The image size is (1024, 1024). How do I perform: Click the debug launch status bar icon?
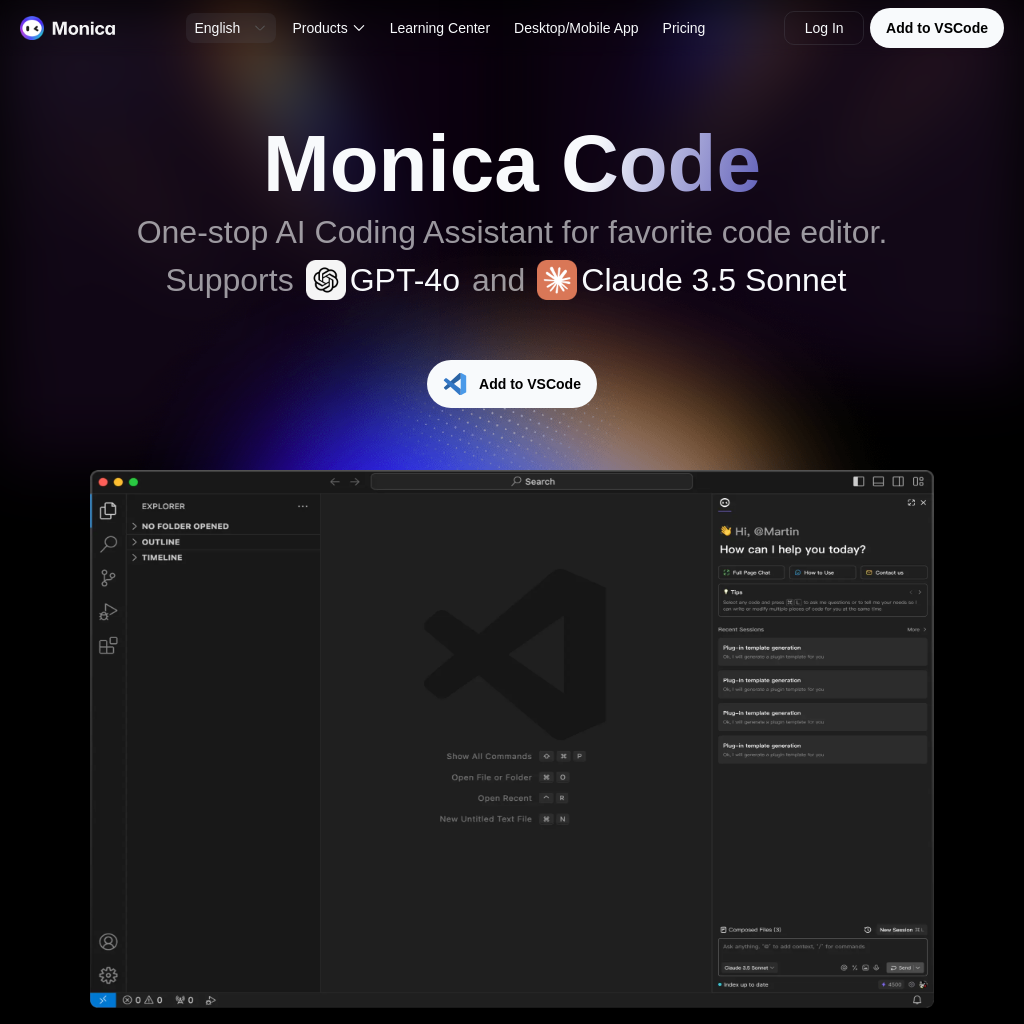210,1000
